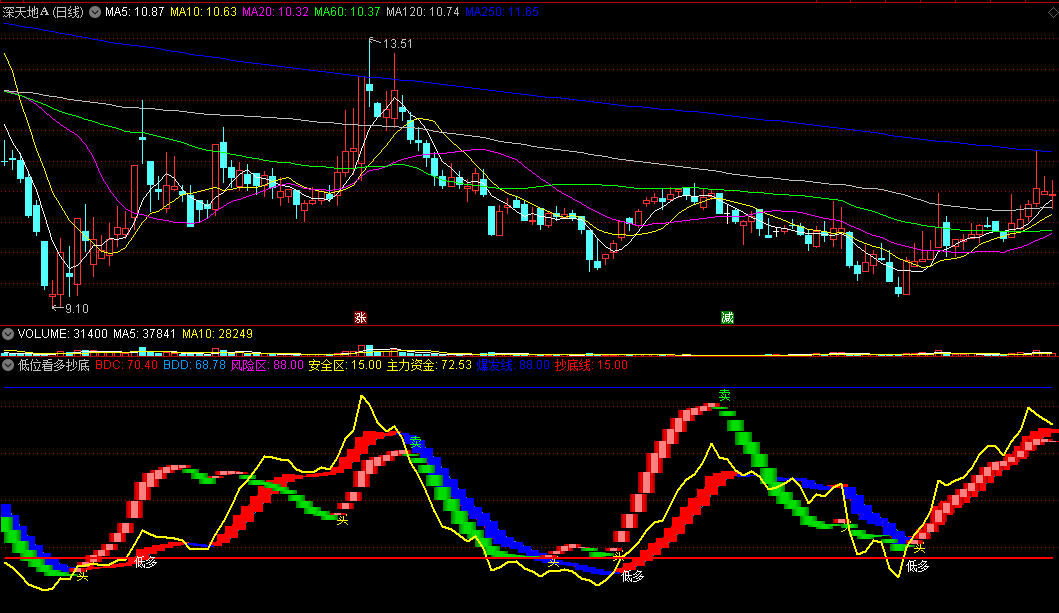Viewport: 1059px width, 613px height.
Task: Click the green 卖 signal at the highest indicator peak
Action: 725,396
